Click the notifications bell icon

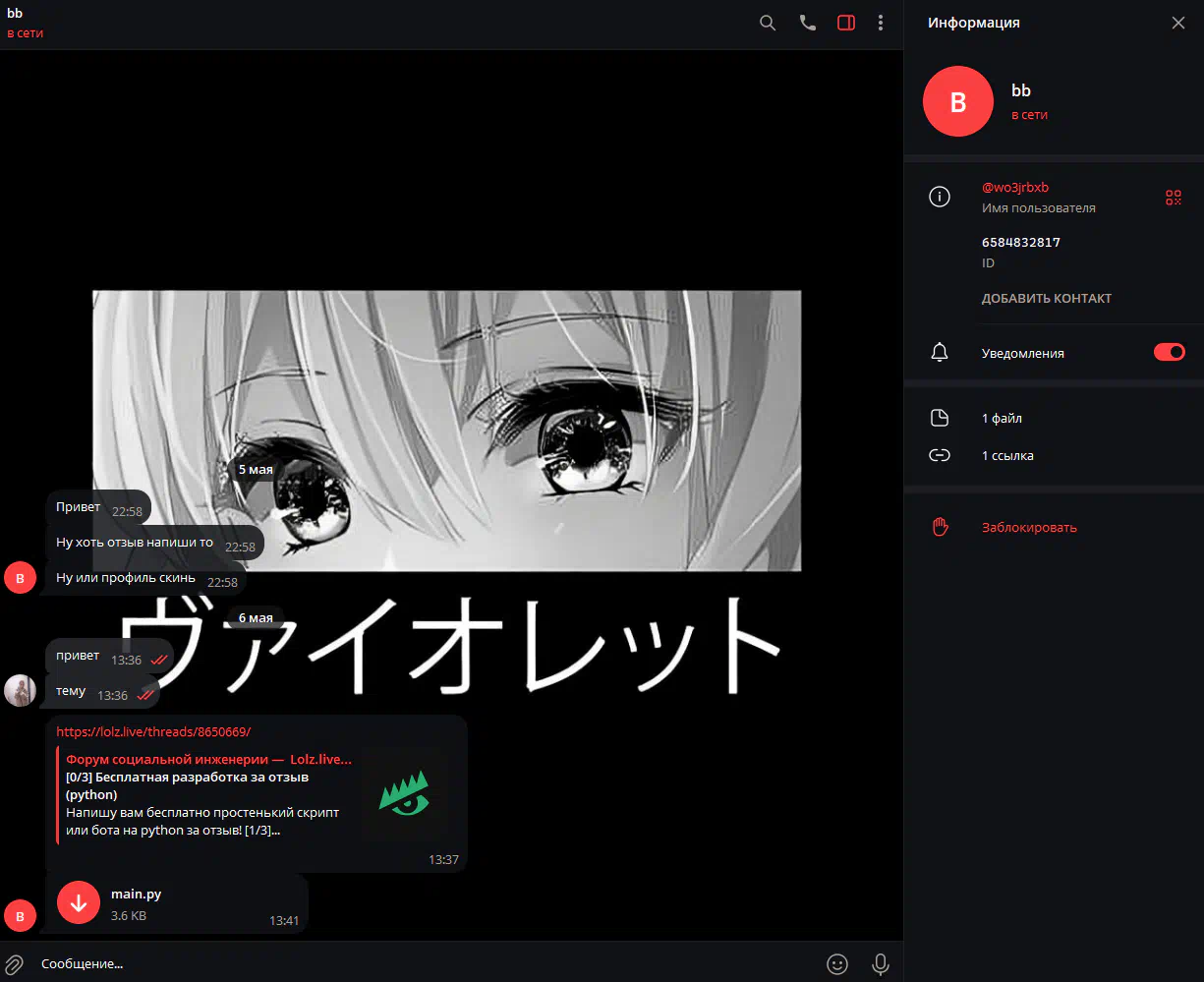pos(940,352)
